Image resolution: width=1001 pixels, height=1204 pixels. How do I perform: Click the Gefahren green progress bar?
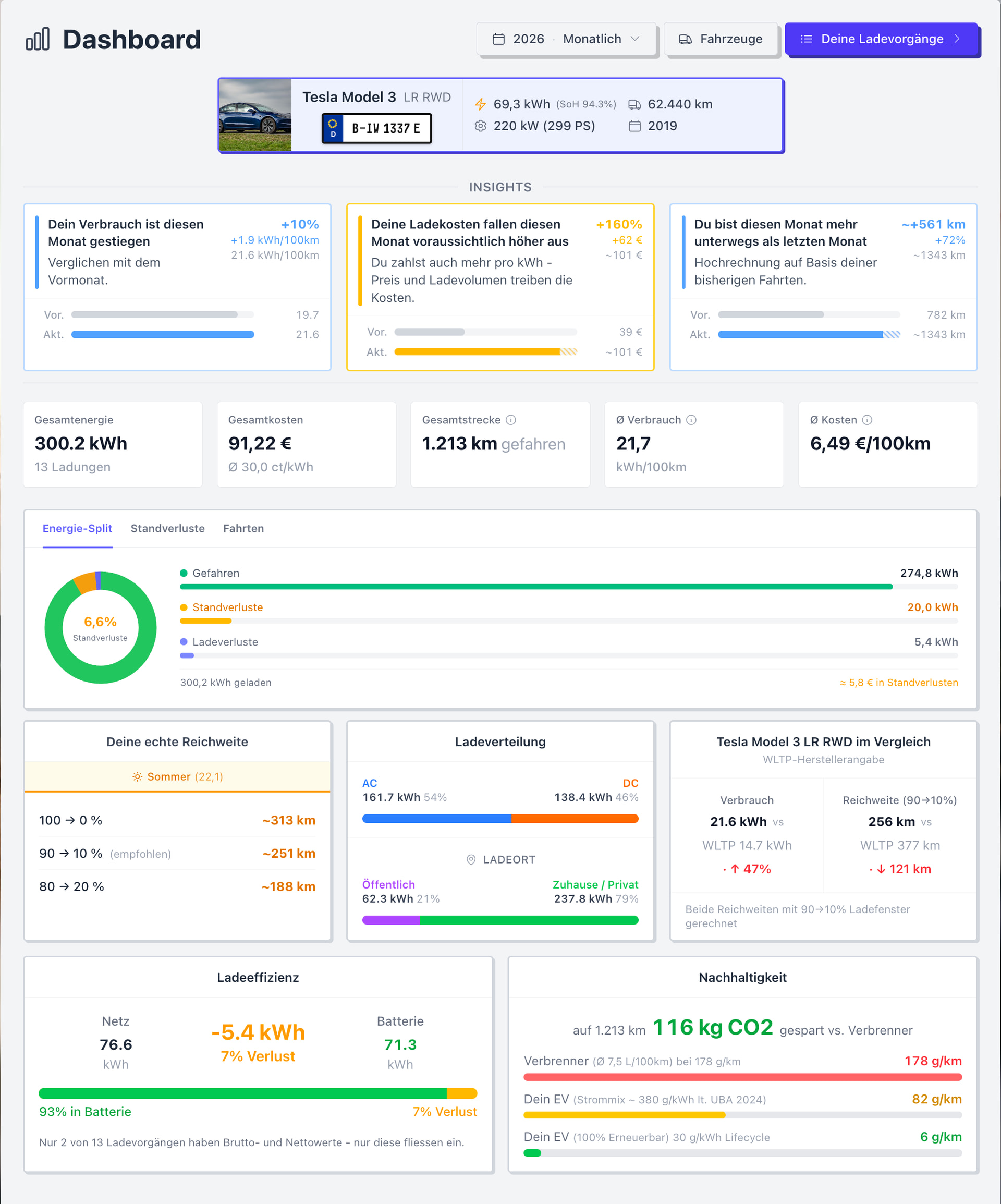[536, 587]
